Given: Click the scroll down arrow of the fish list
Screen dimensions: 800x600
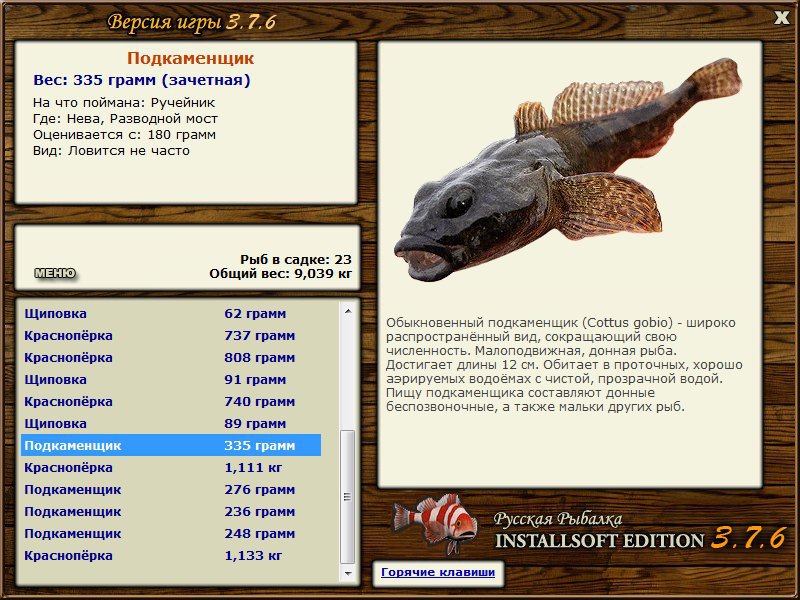Looking at the screenshot, I should [348, 573].
